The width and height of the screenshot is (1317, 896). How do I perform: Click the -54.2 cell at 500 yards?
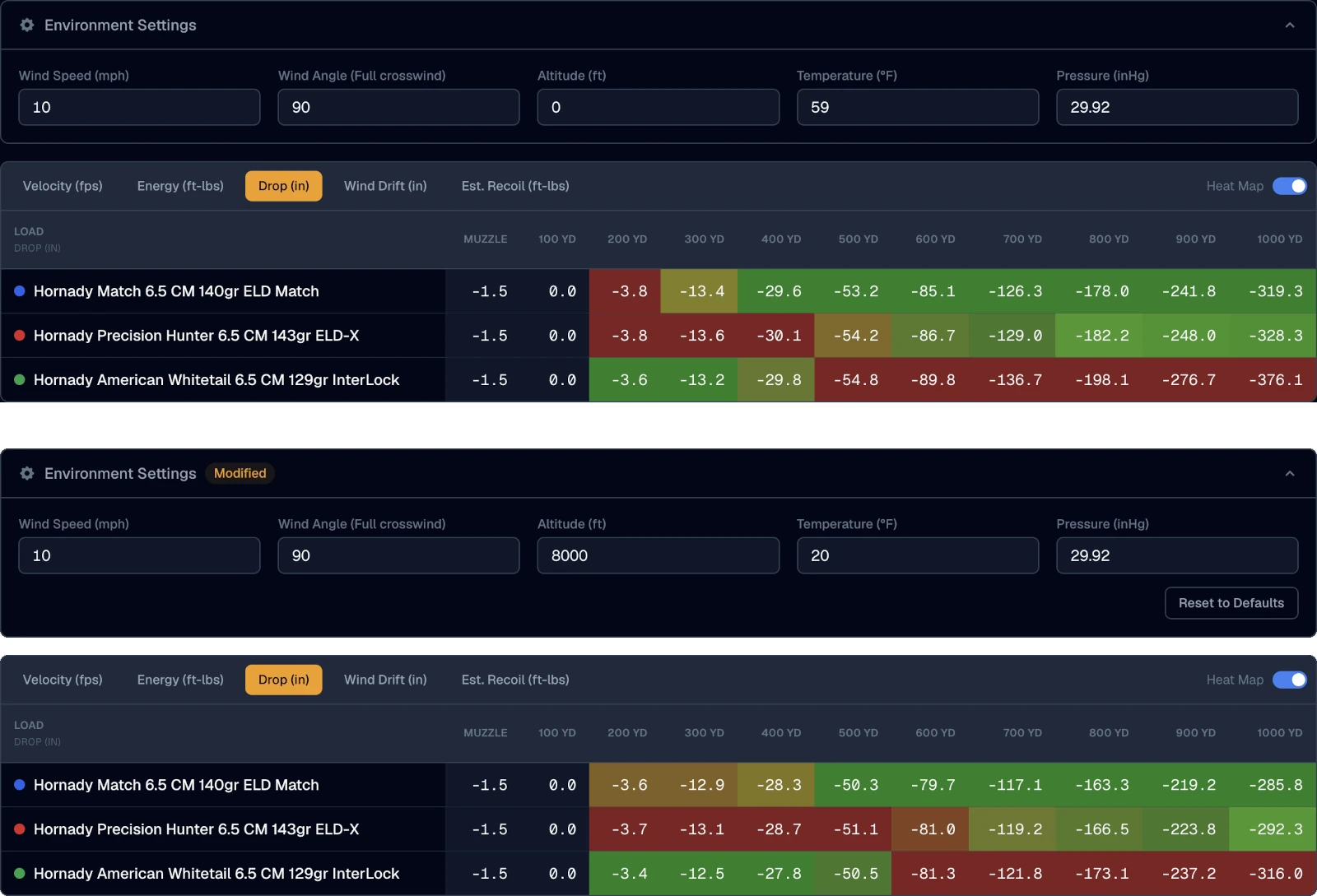(853, 336)
